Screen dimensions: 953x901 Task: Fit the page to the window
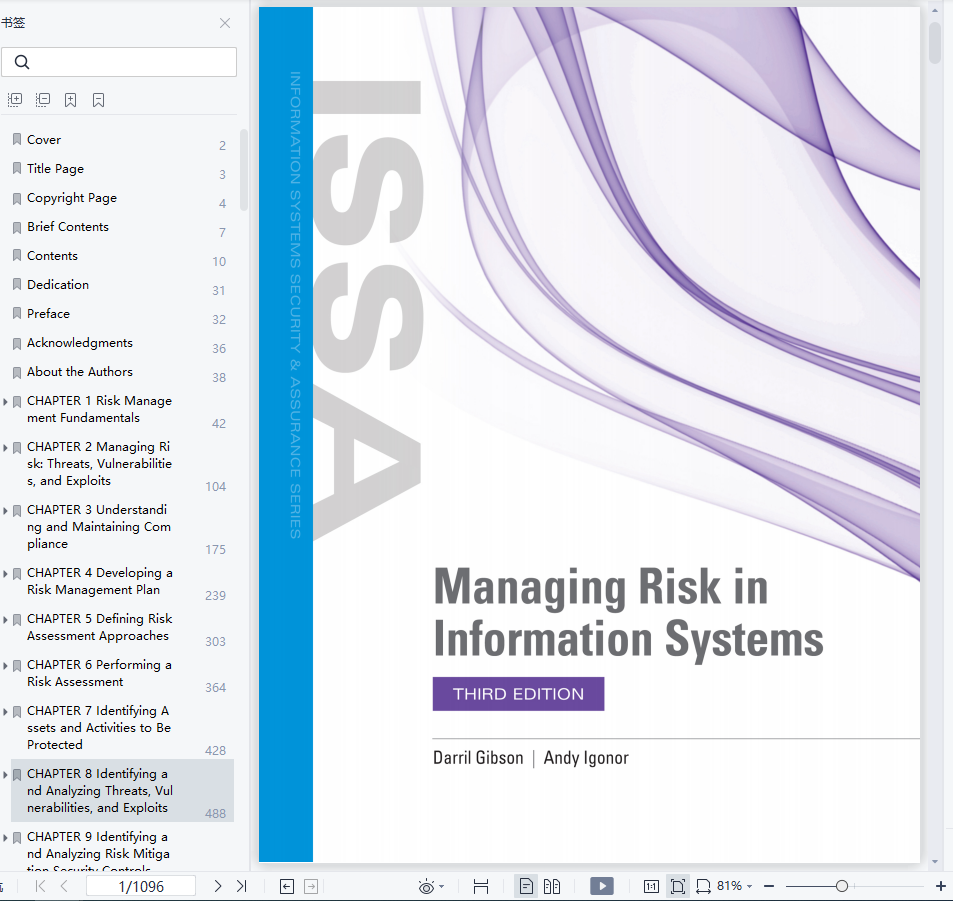click(678, 886)
